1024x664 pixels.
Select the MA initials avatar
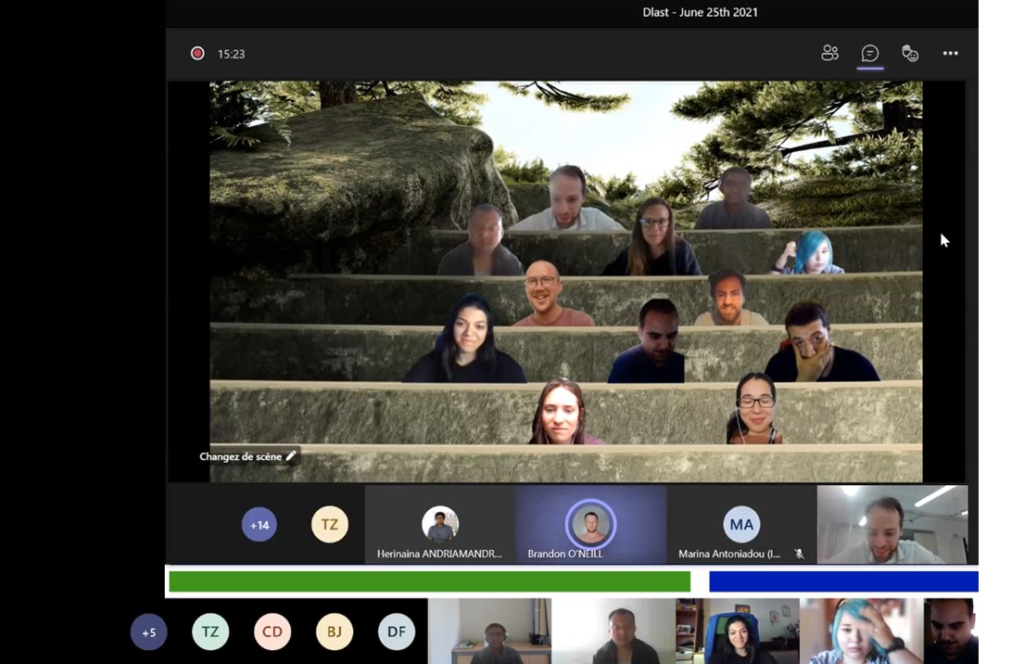pos(741,524)
